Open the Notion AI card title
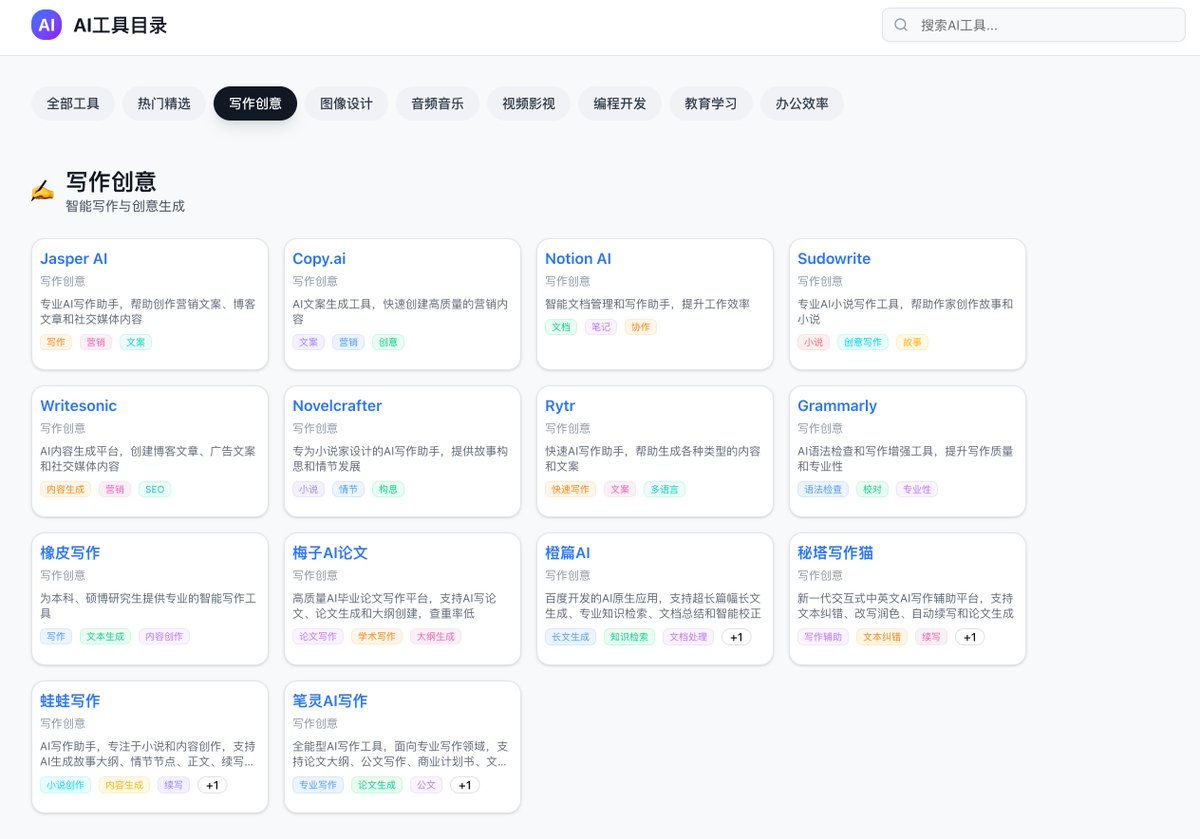The image size is (1200, 839). point(578,258)
